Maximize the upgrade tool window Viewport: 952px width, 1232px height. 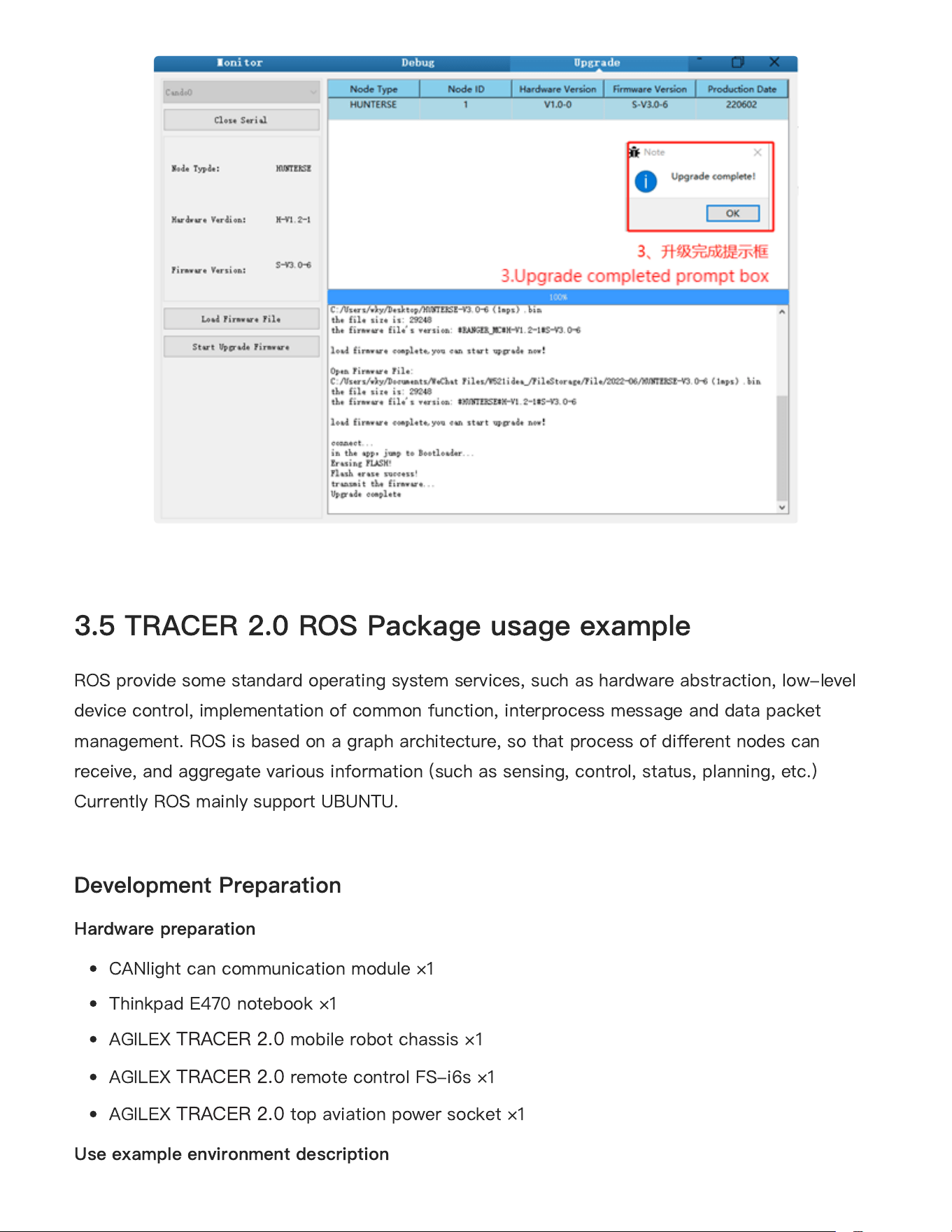[x=737, y=62]
